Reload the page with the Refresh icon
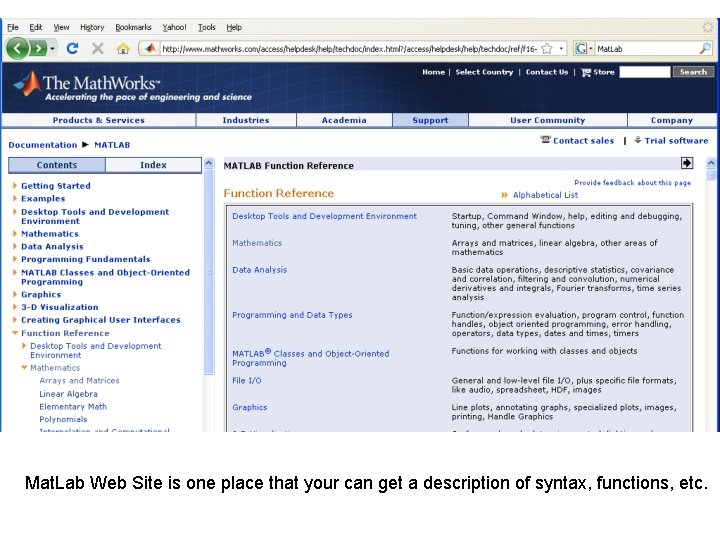 pos(72,48)
